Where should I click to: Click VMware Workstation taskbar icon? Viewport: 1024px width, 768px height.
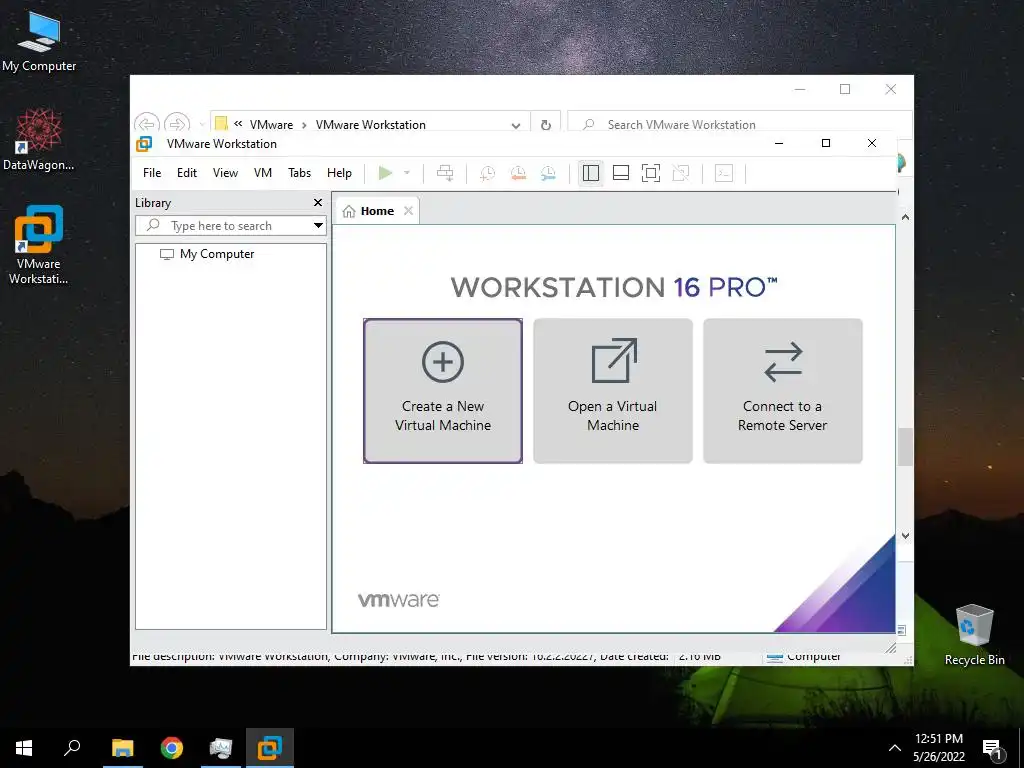point(270,748)
